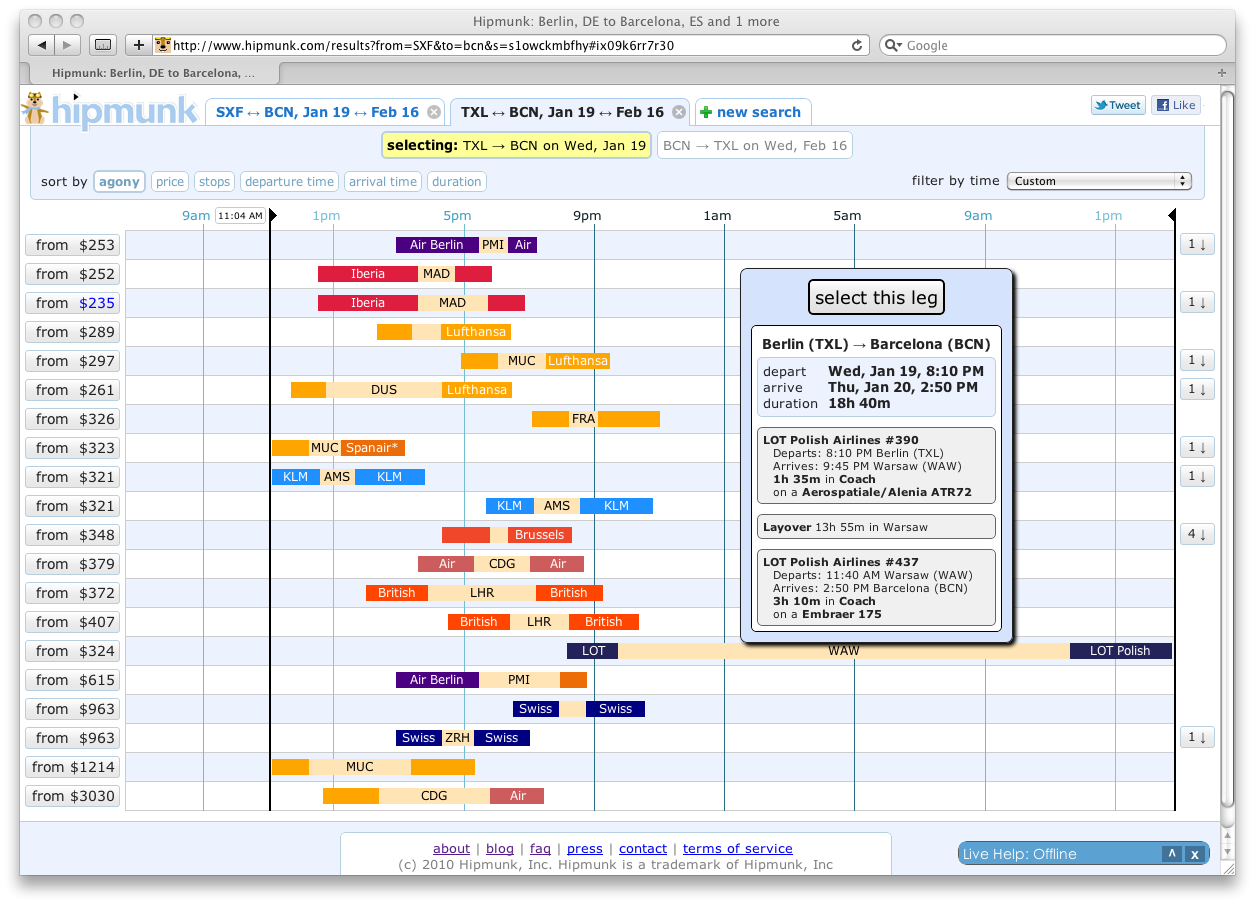Switch to BCN → TXL return leg tab
This screenshot has height=905, width=1255.
[x=754, y=145]
